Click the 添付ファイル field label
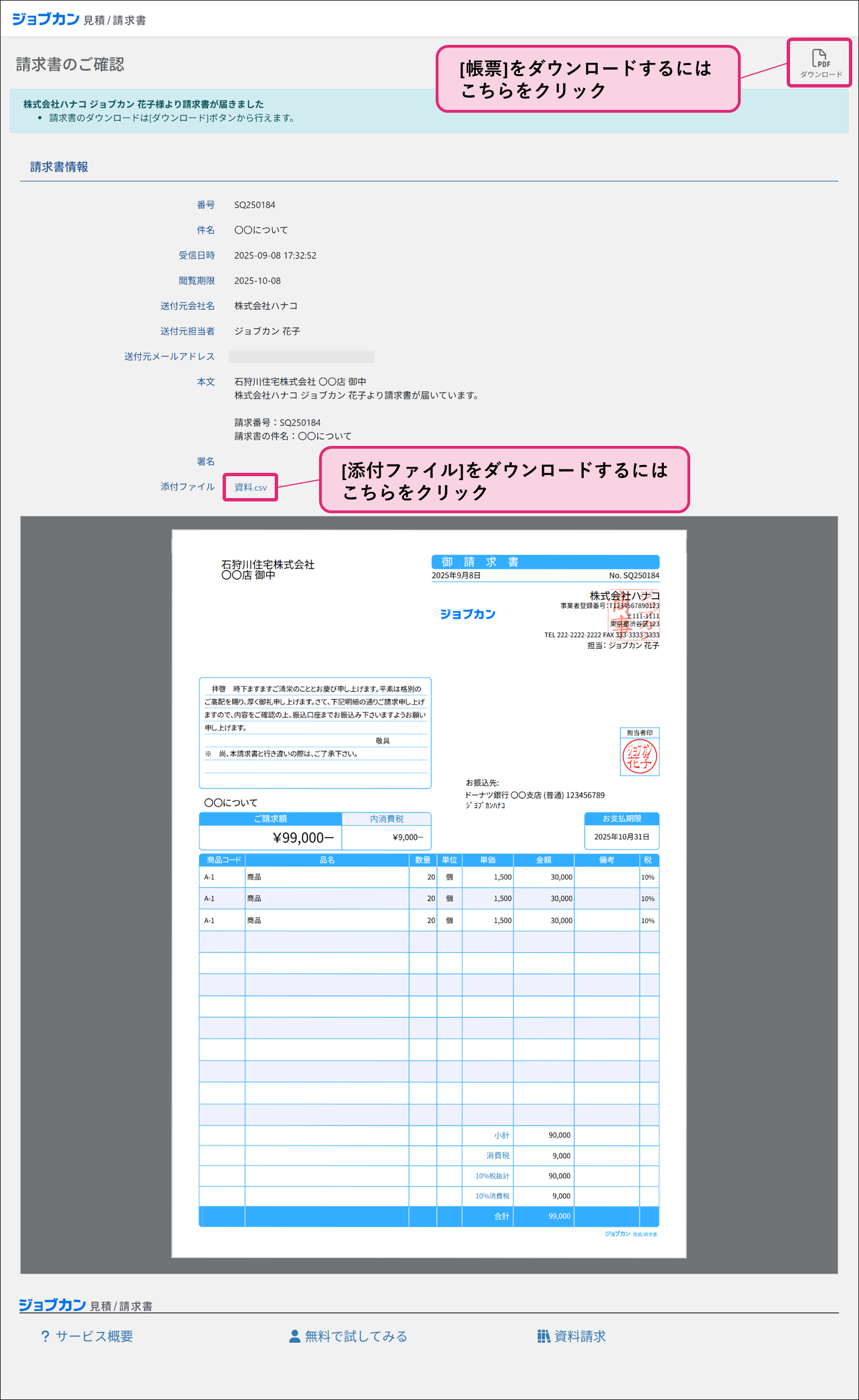Screen dimensions: 859x1400 (187, 486)
